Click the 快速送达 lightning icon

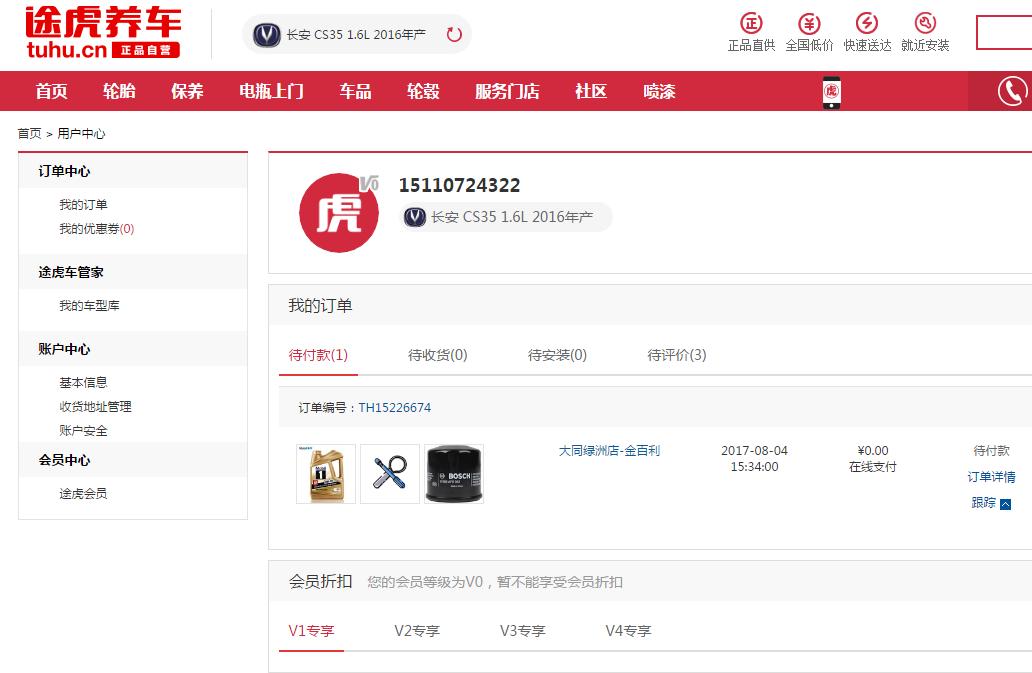[868, 25]
